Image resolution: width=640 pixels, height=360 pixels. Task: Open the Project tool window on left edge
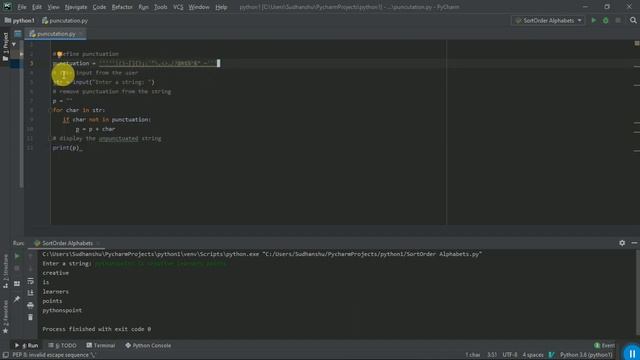pyautogui.click(x=5, y=47)
